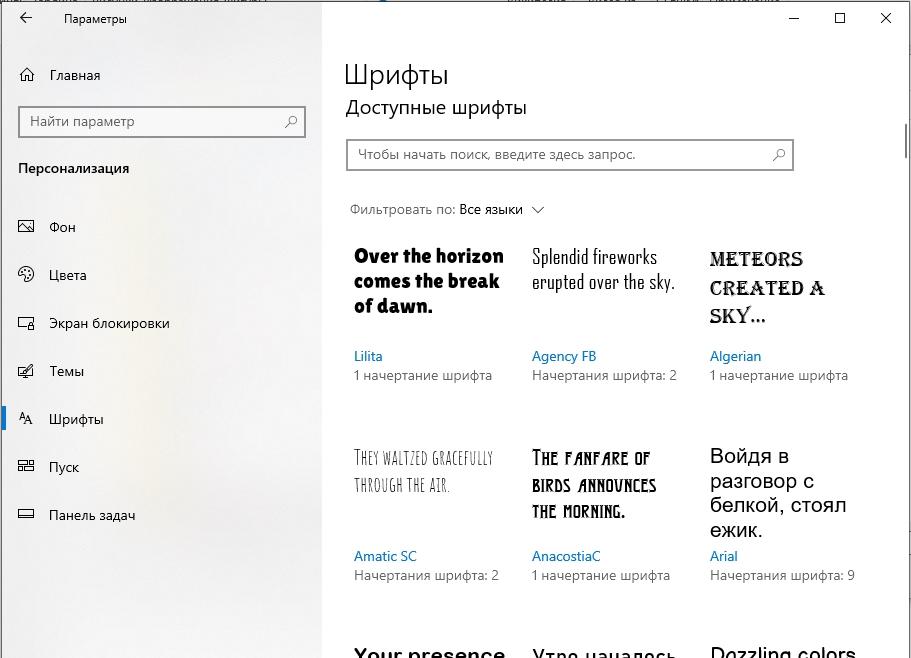The height and width of the screenshot is (658, 911).
Task: Open Фон settings section
Action: (62, 227)
